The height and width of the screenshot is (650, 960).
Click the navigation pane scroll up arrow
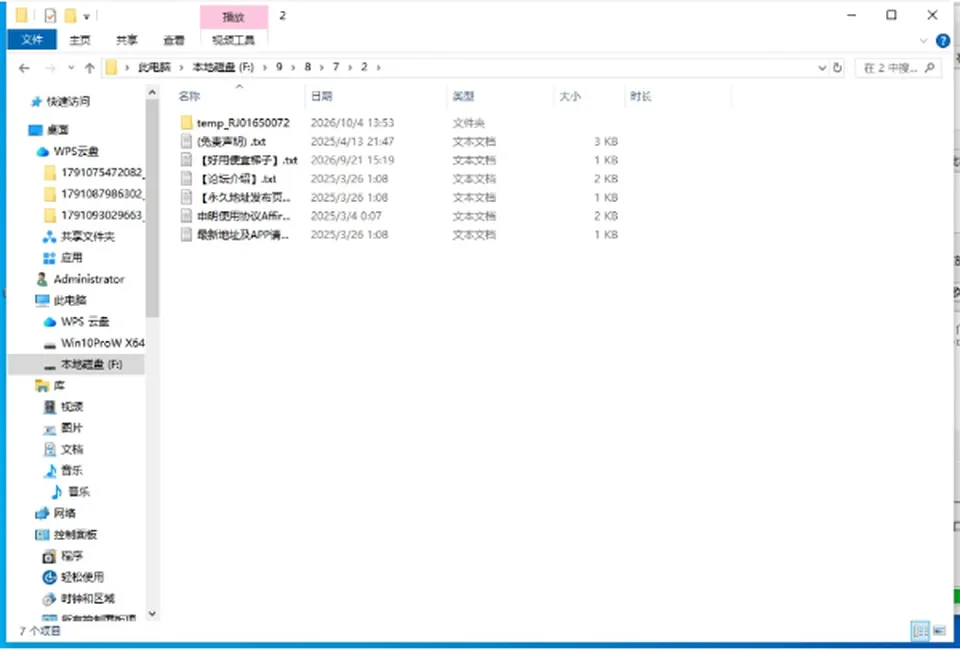point(152,92)
